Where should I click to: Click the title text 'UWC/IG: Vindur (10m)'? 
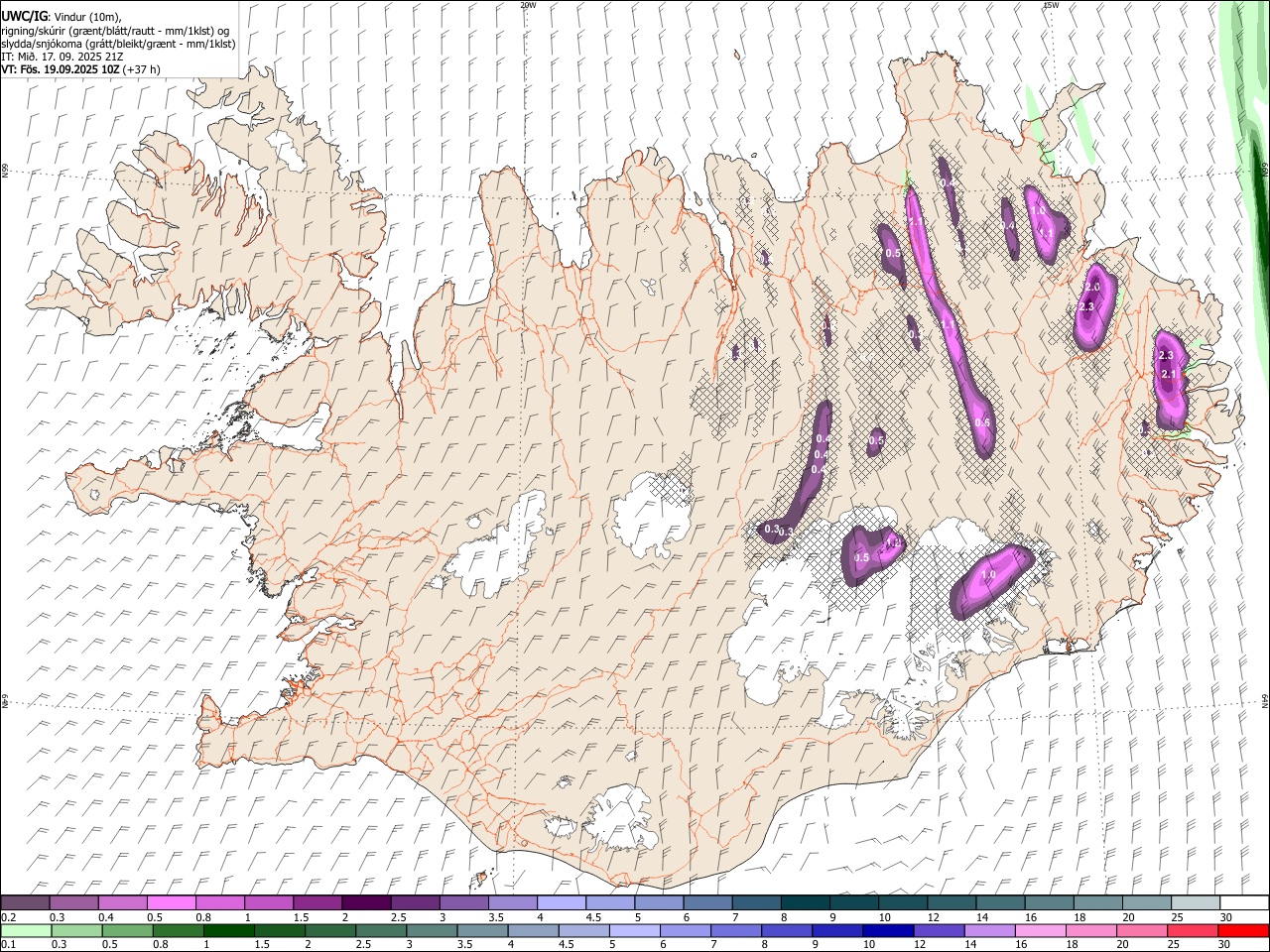(62, 16)
